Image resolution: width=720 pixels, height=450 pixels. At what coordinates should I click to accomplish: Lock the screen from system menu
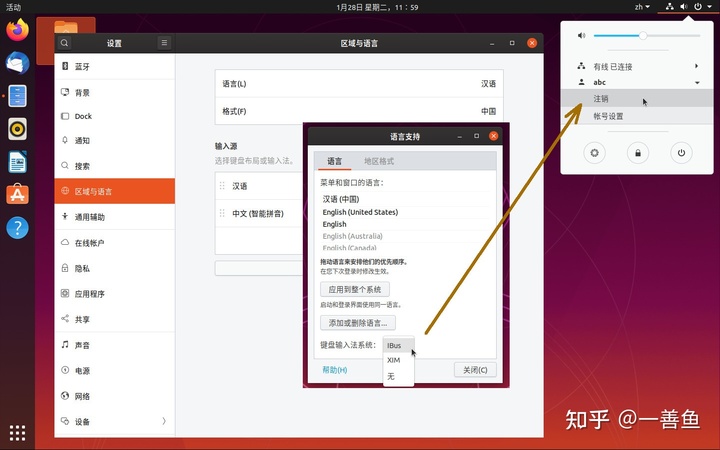click(x=638, y=153)
